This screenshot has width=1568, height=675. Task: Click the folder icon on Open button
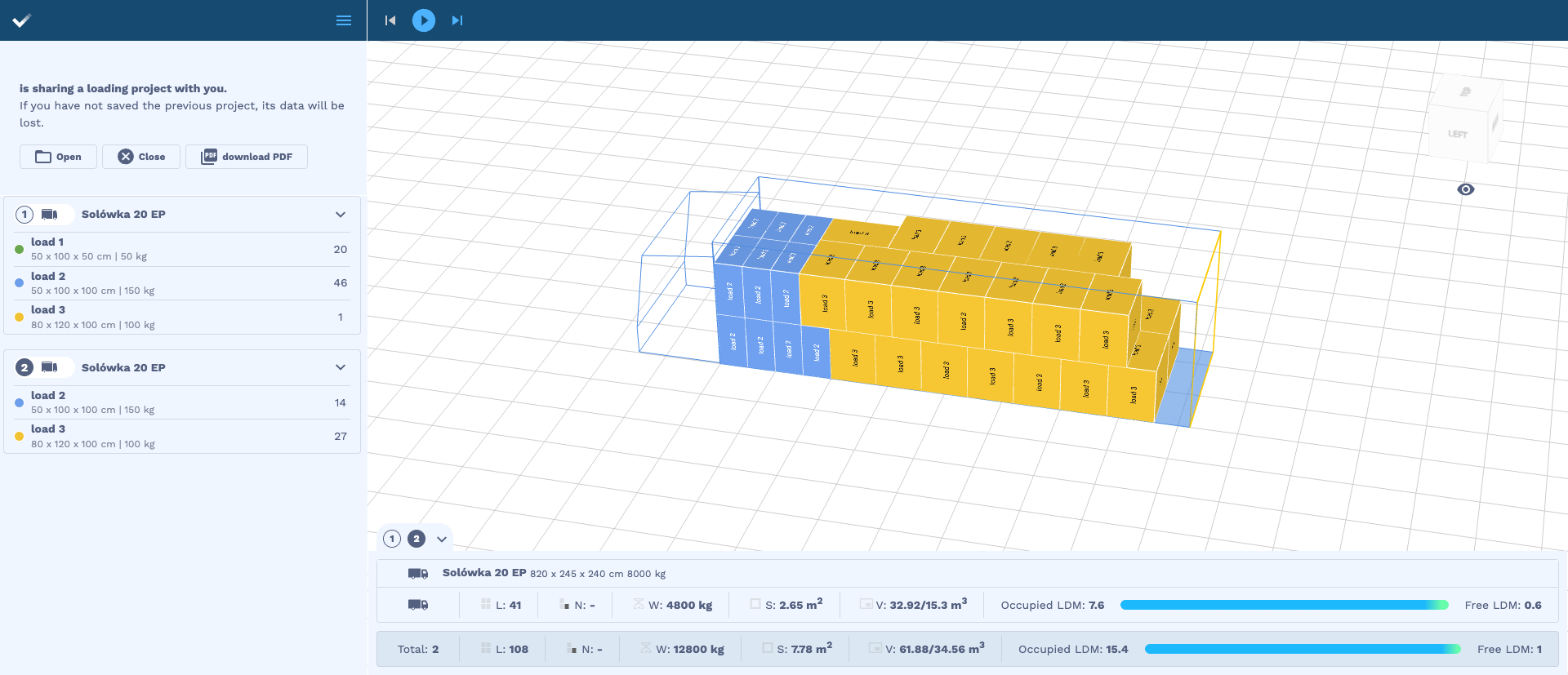point(43,157)
